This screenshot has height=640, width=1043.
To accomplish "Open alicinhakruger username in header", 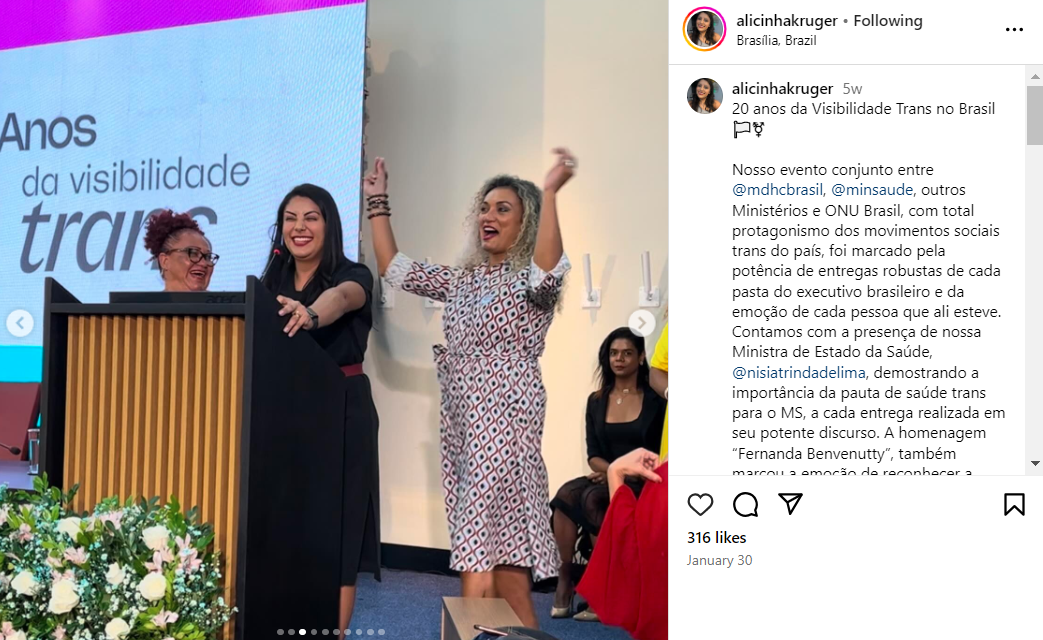I will click(786, 21).
